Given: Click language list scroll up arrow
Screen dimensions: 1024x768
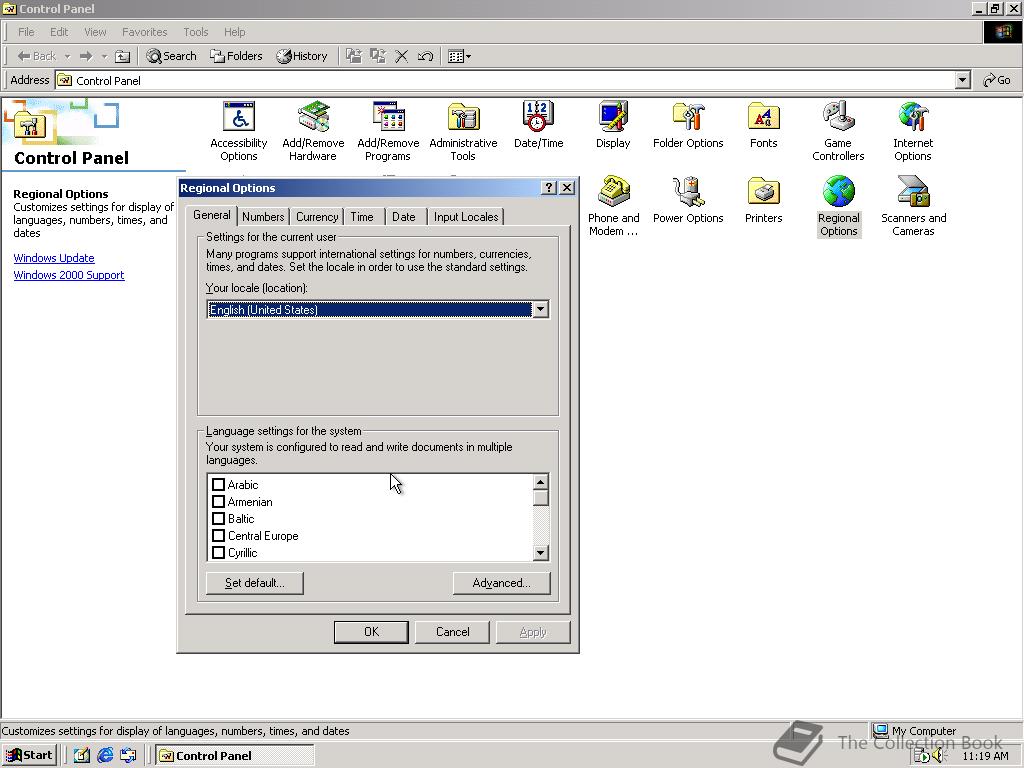Looking at the screenshot, I should tap(540, 483).
